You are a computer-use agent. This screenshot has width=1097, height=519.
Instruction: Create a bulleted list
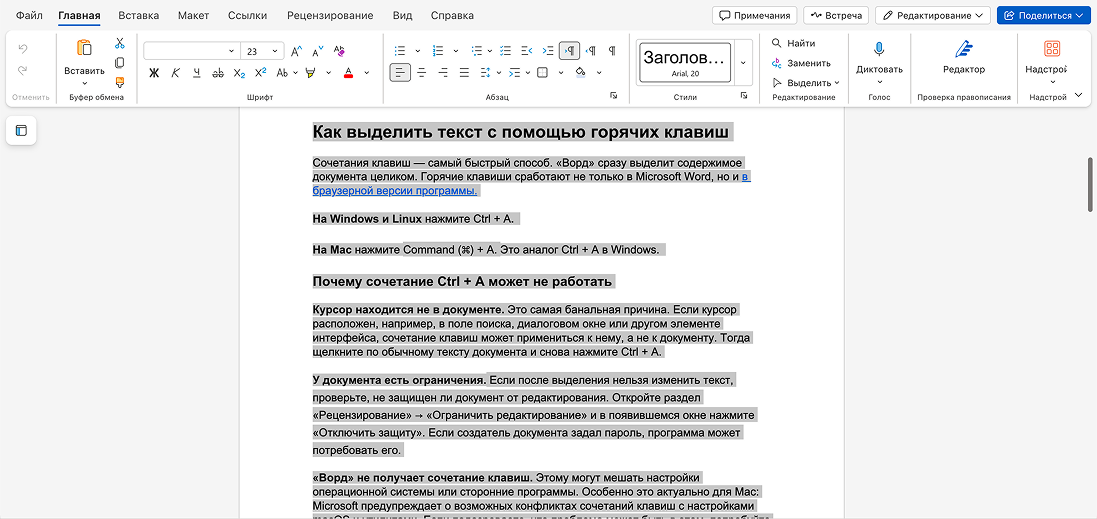400,50
